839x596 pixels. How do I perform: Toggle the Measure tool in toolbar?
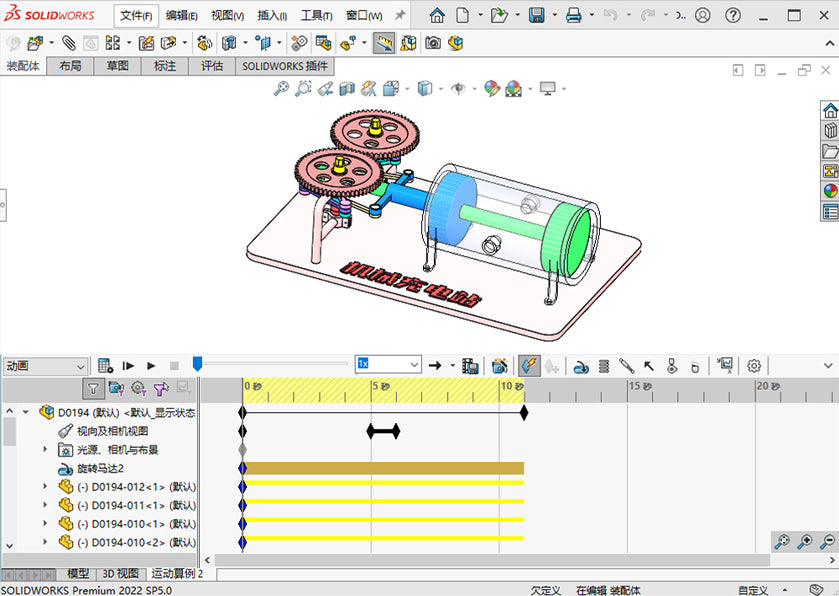(x=384, y=43)
